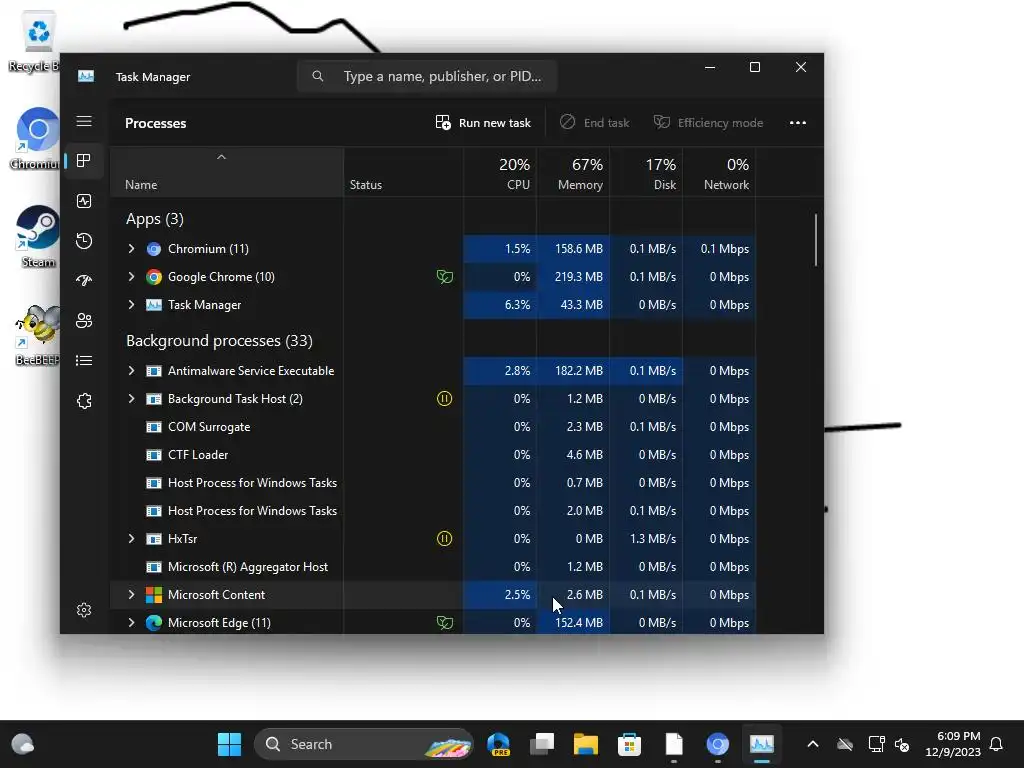This screenshot has height=768, width=1024.
Task: Click suspended icon on HxTsr row
Action: pyautogui.click(x=444, y=539)
